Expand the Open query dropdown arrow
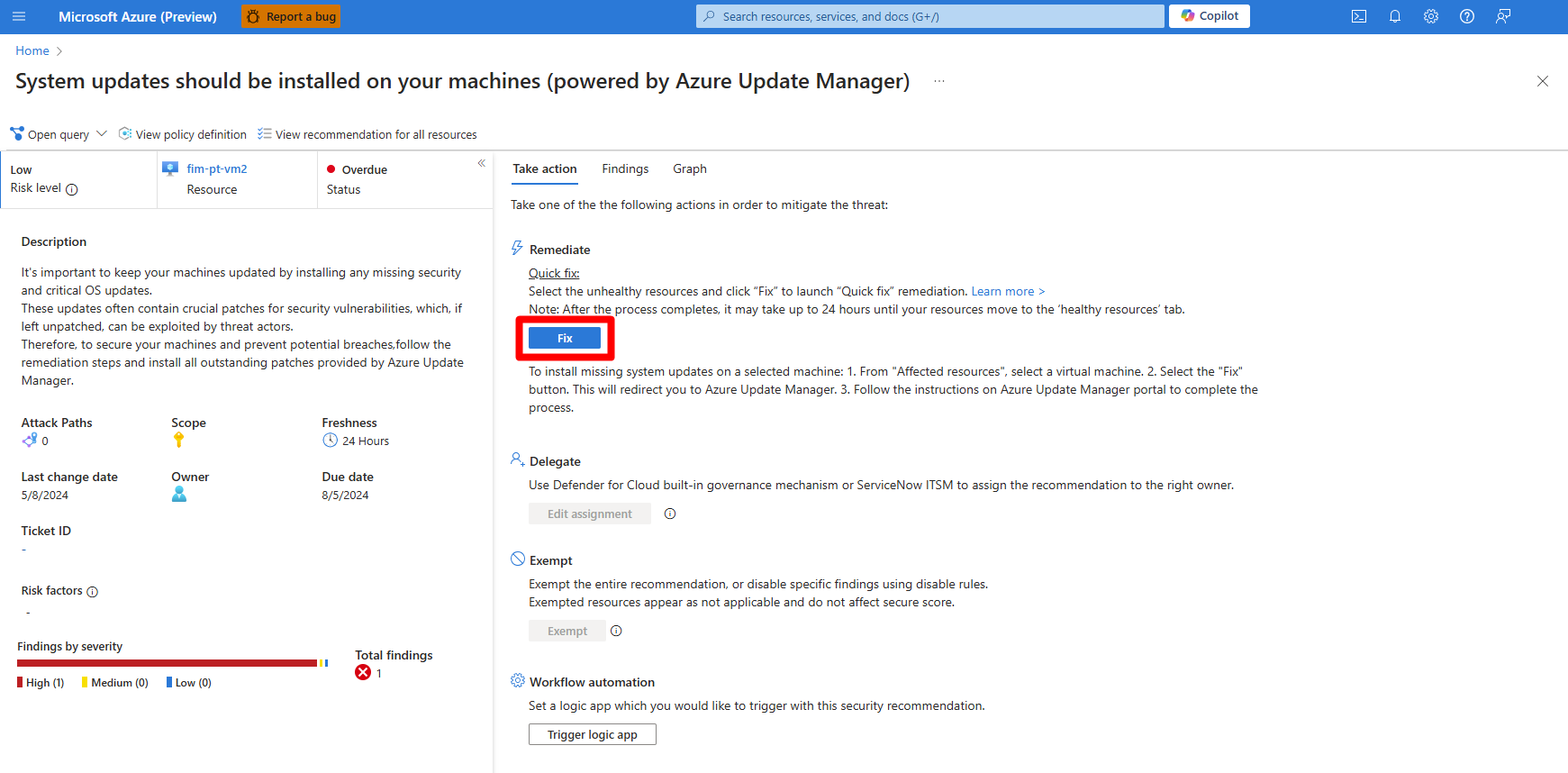This screenshot has height=773, width=1568. click(x=102, y=133)
